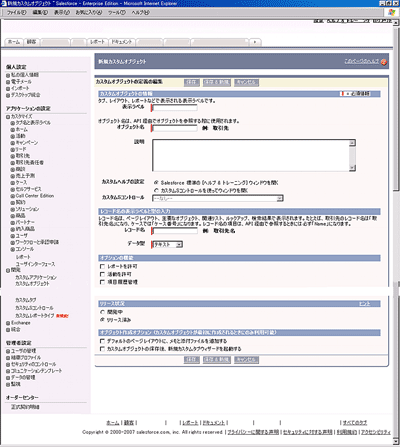Click the orange help icon in header
The image size is (400, 447).
(x=384, y=62)
